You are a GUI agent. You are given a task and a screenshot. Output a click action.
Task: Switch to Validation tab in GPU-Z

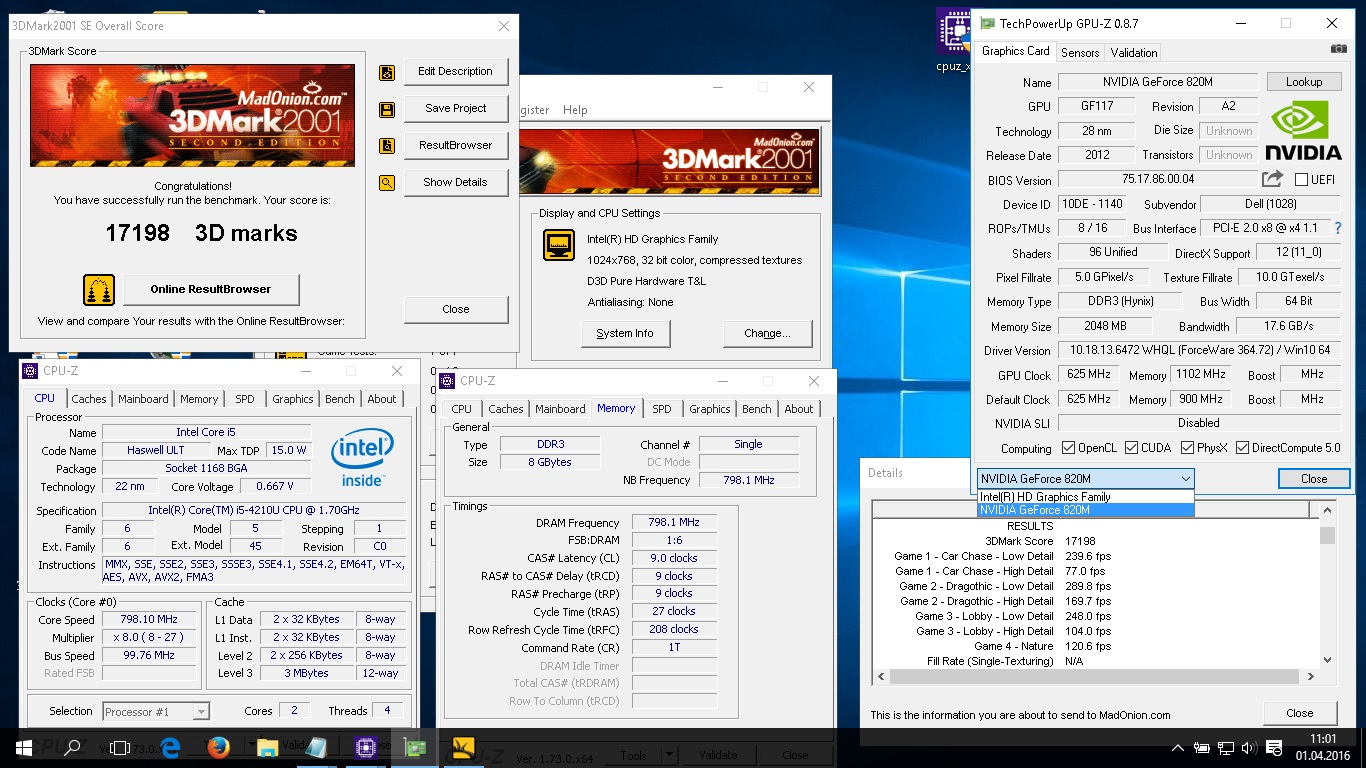pyautogui.click(x=1134, y=53)
